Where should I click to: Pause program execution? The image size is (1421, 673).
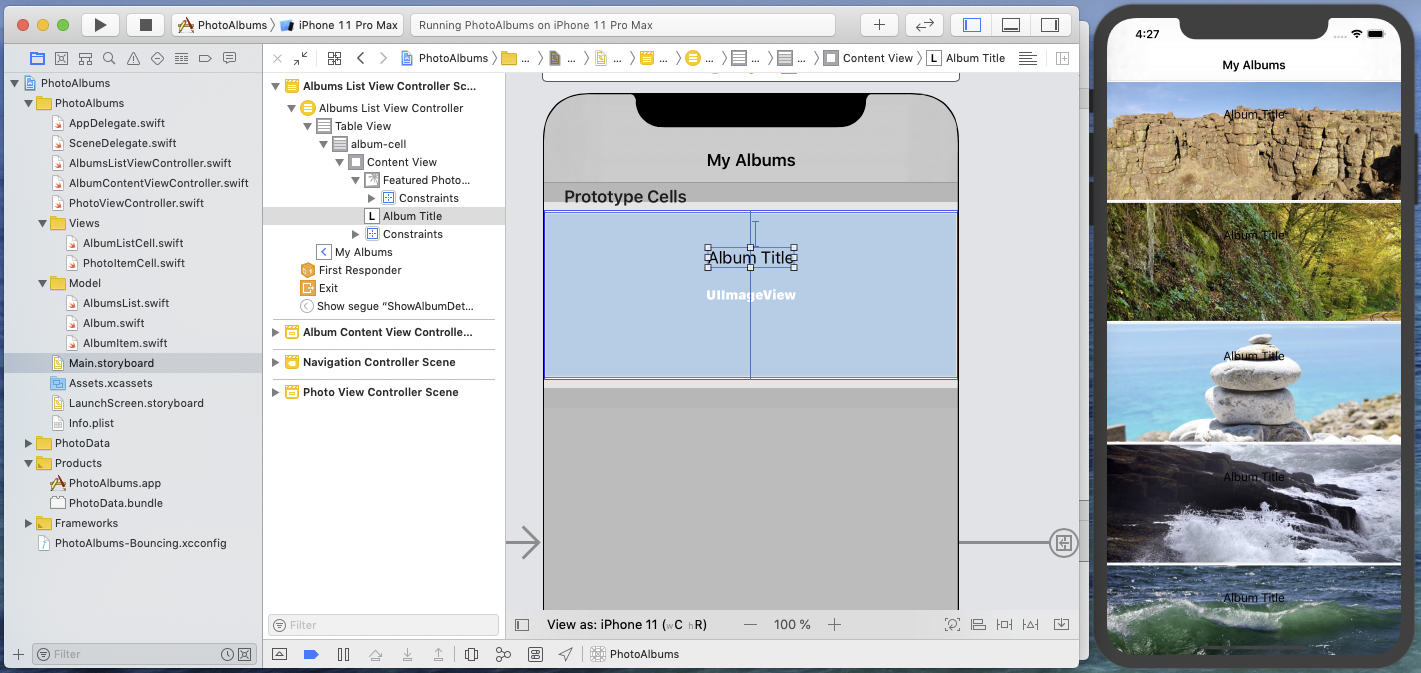pyautogui.click(x=343, y=654)
